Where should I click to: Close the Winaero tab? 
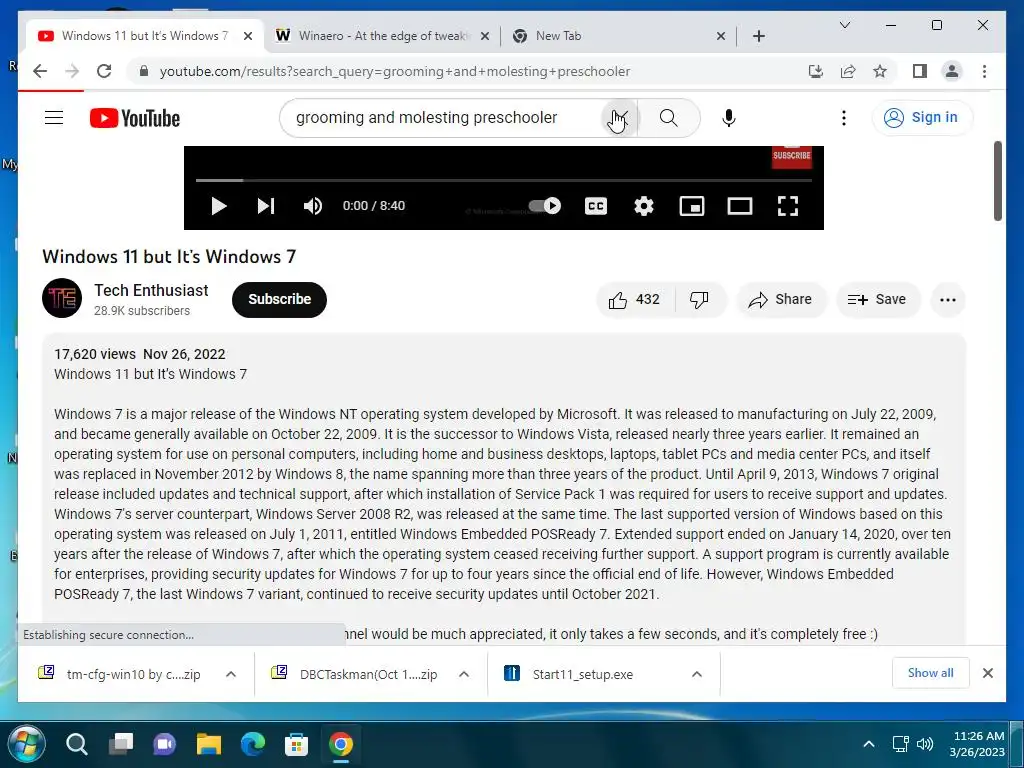[x=485, y=36]
